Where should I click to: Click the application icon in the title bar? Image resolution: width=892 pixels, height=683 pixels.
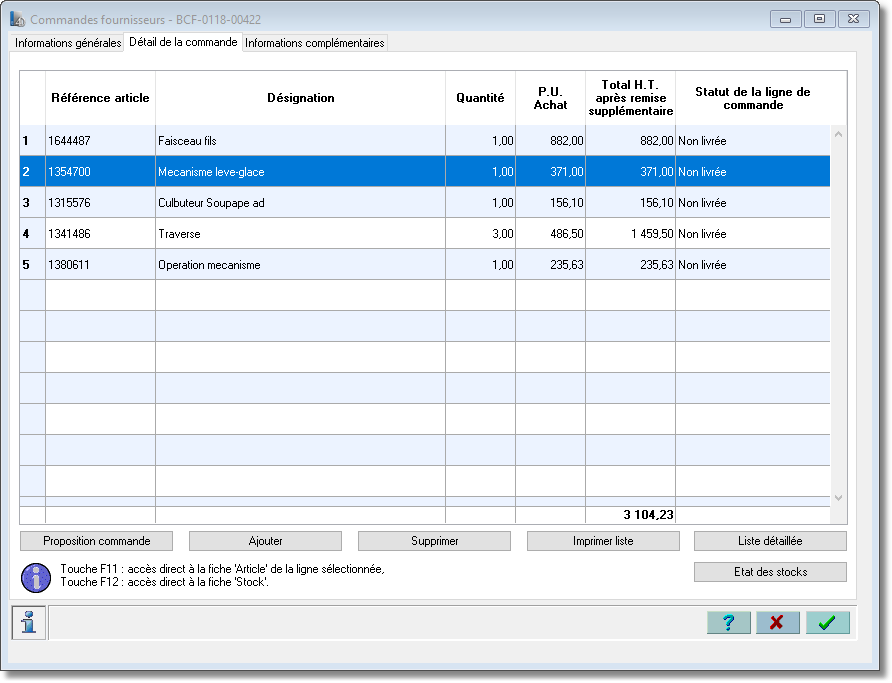(17, 19)
